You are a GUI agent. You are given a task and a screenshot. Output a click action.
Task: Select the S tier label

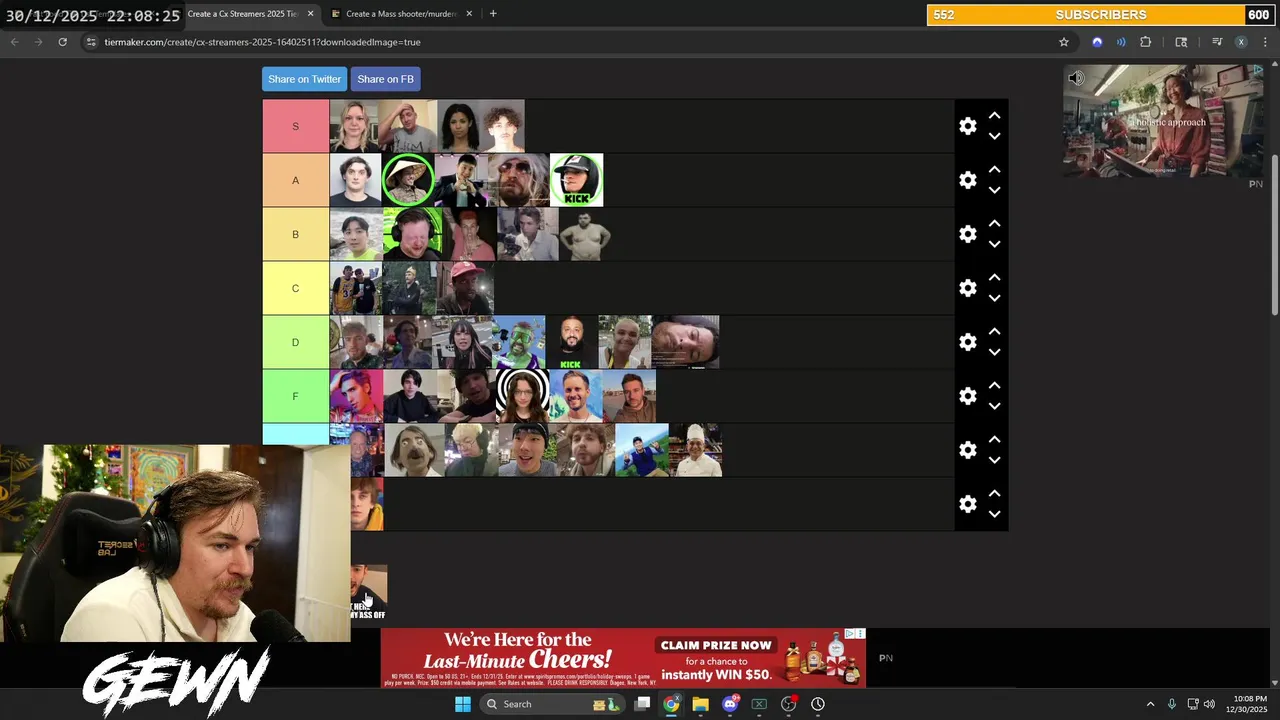point(295,126)
